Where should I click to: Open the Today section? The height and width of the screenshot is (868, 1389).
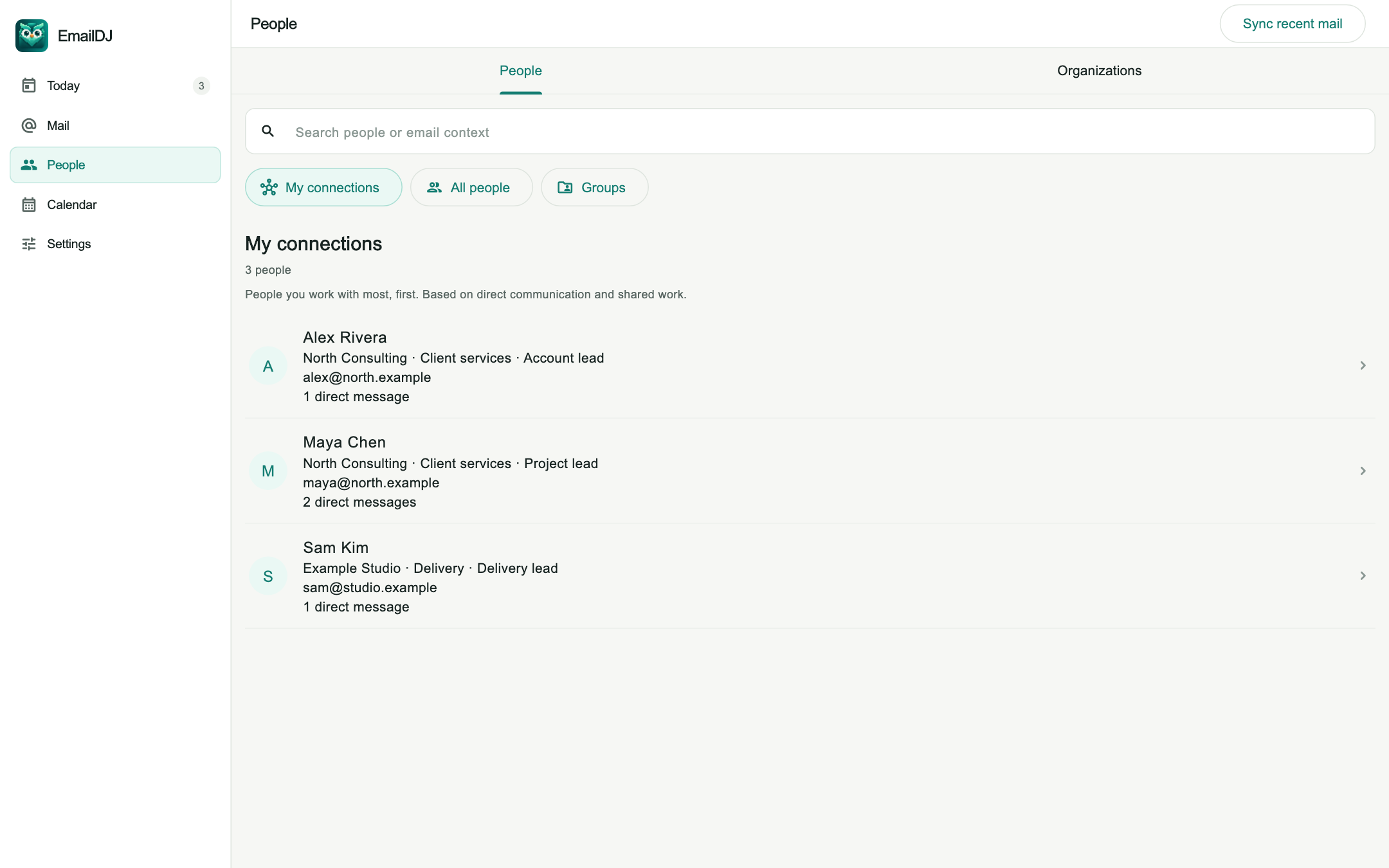point(115,86)
